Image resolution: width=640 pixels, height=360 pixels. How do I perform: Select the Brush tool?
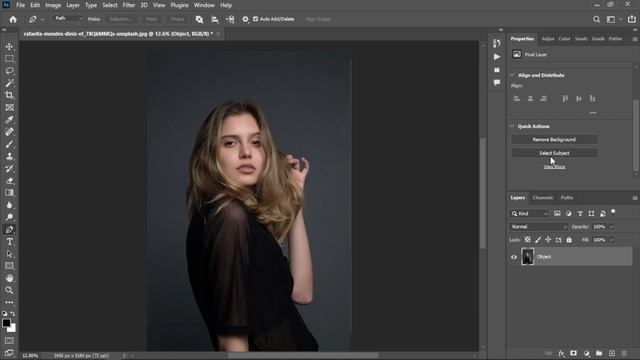point(9,144)
